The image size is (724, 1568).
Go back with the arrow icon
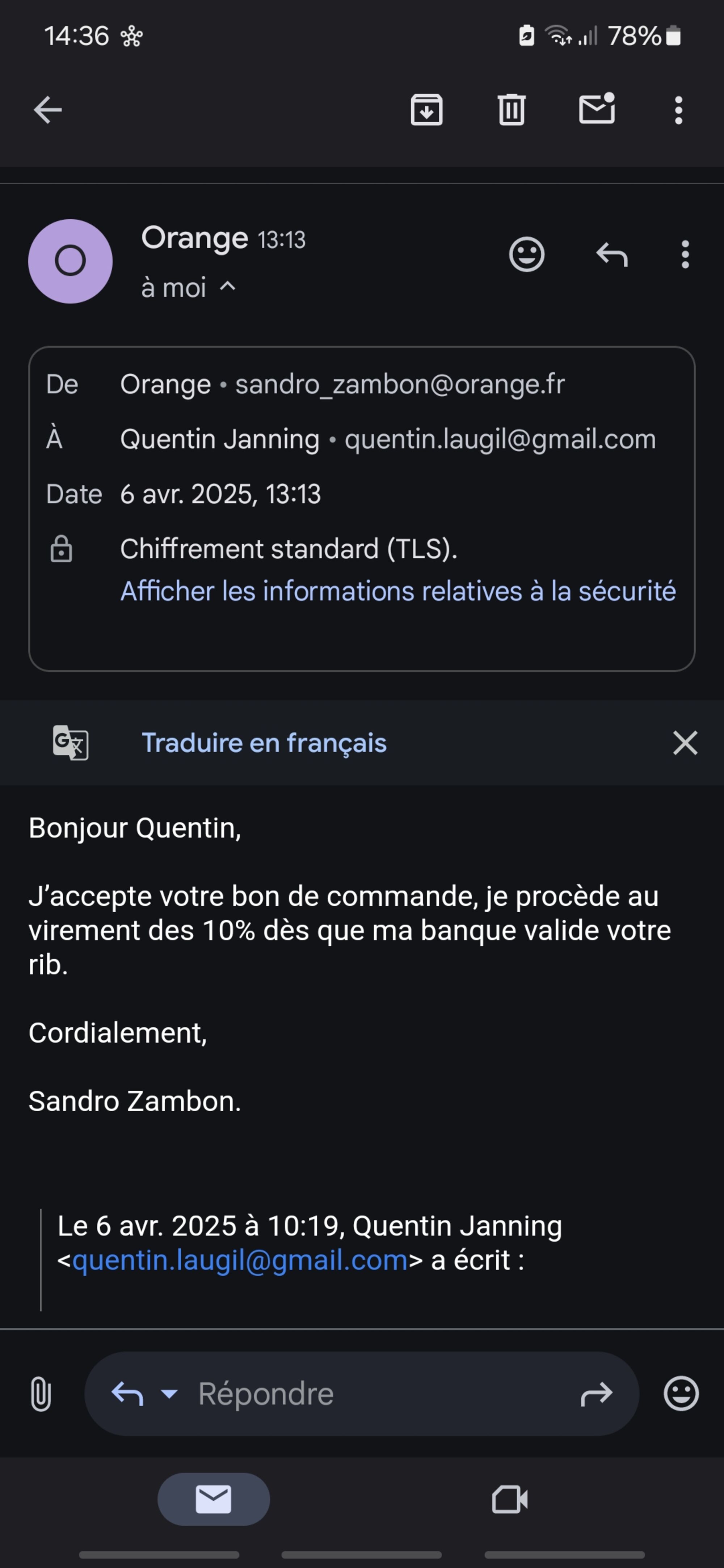point(47,110)
